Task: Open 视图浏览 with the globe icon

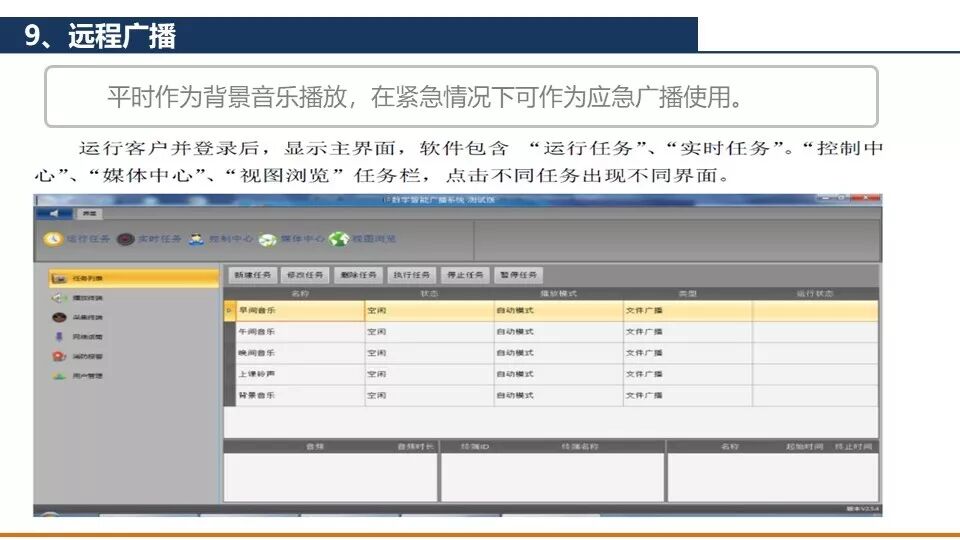Action: (x=362, y=239)
